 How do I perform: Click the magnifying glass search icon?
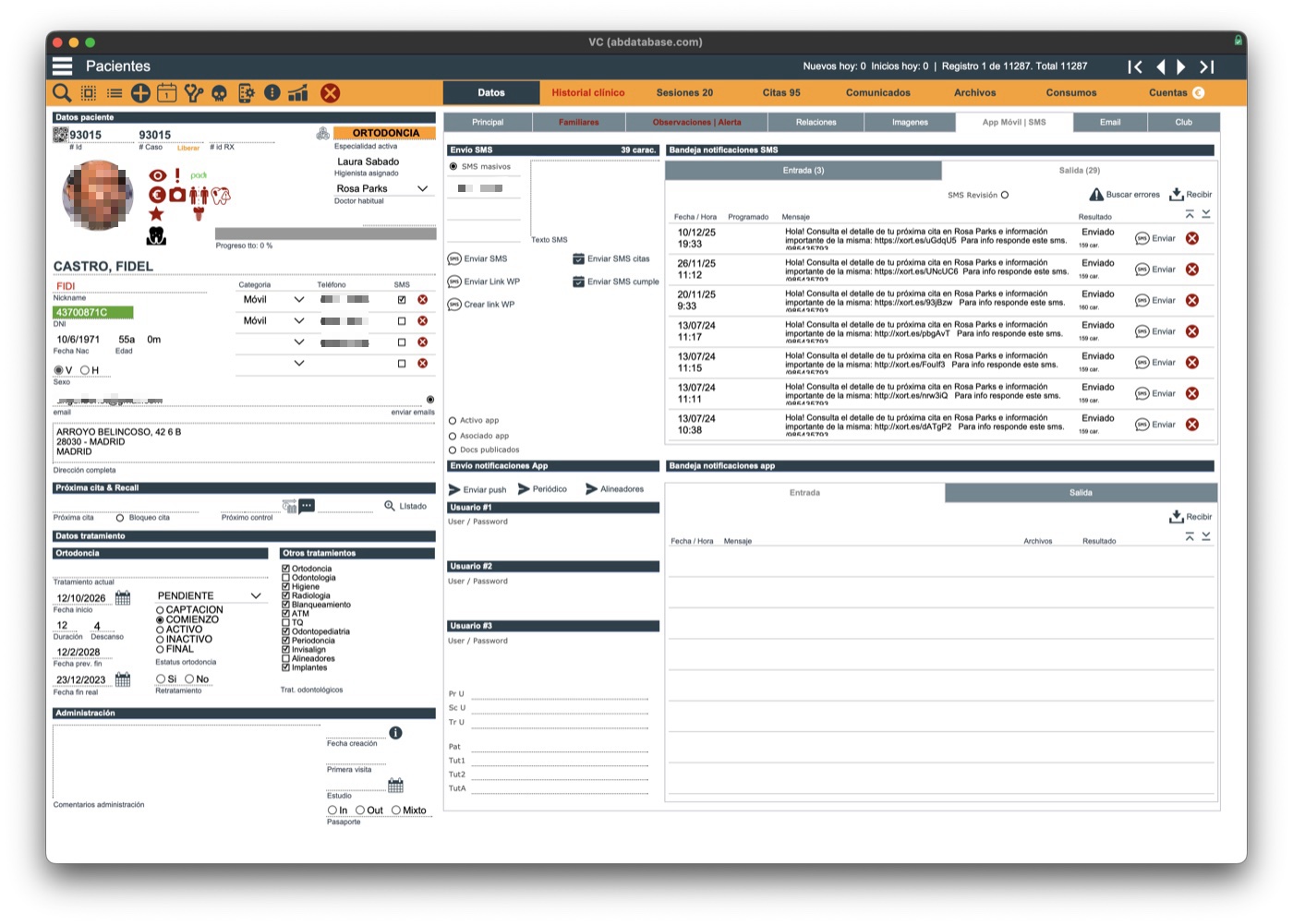coord(62,92)
